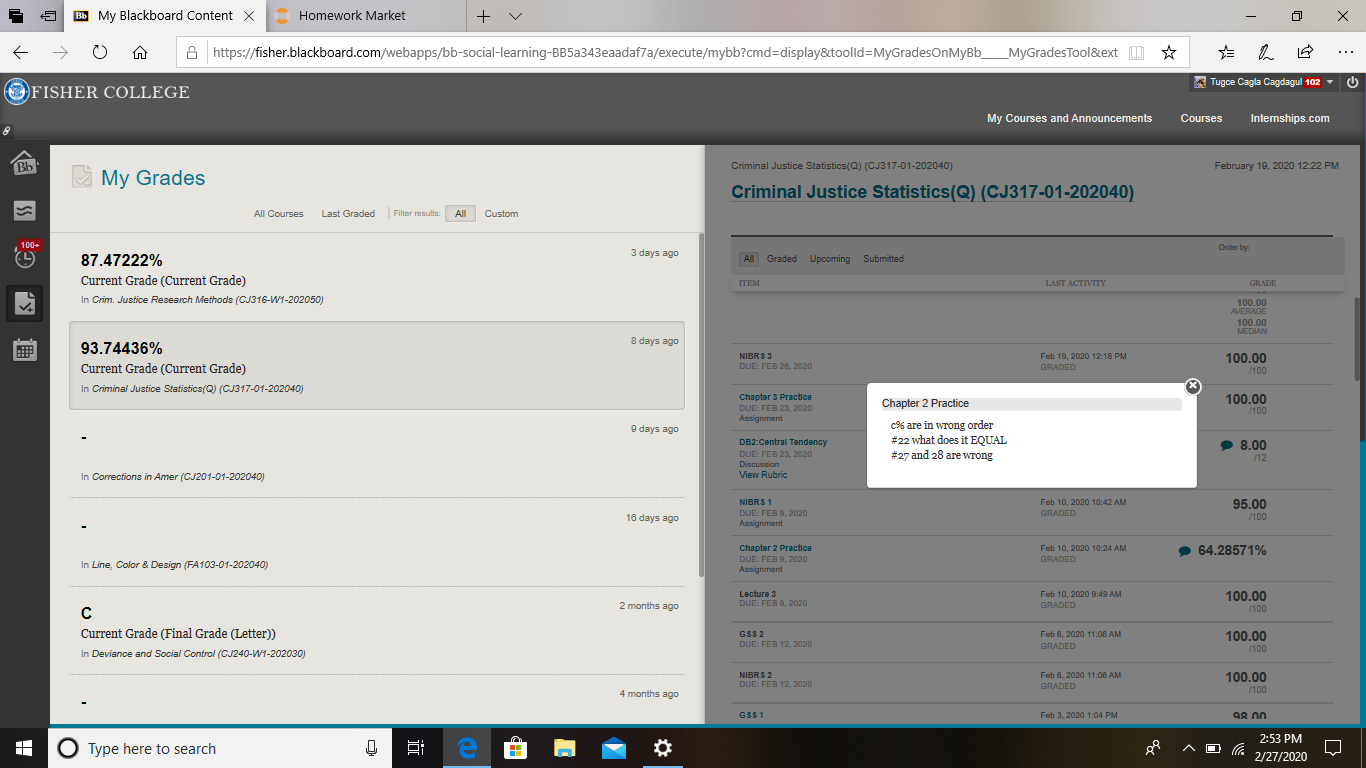Open the browser home page

(x=140, y=52)
